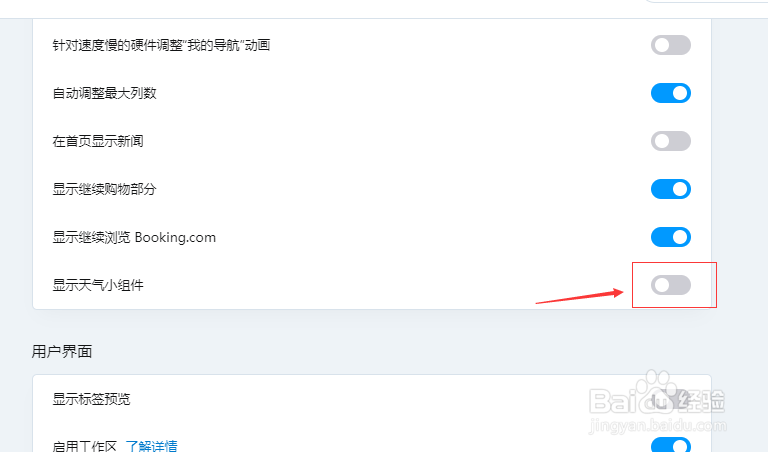Disable the 显示继续购物部分 switch
The image size is (768, 452).
671,189
